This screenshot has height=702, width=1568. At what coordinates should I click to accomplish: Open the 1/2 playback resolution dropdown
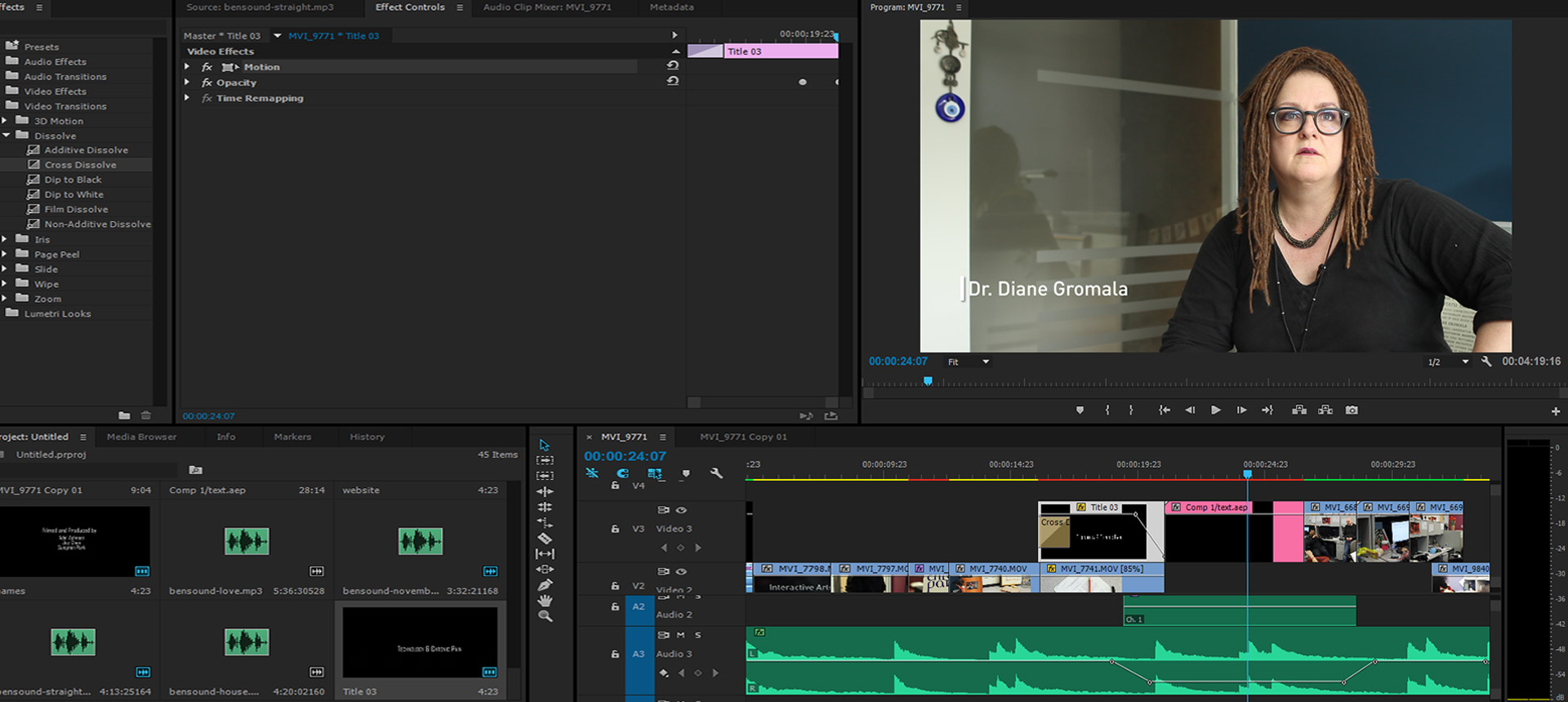(1447, 362)
